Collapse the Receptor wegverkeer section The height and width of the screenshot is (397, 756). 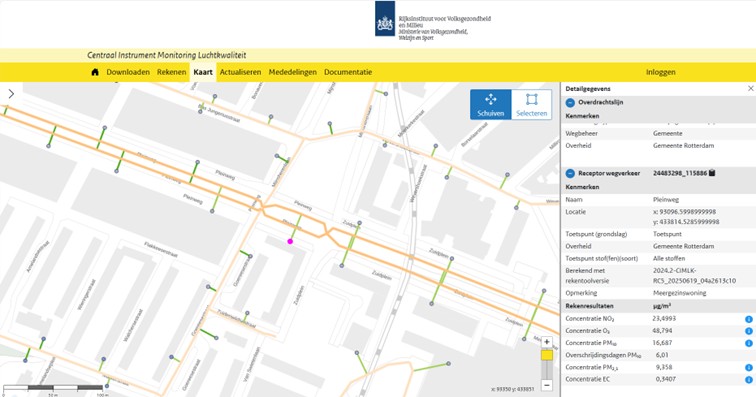(570, 173)
